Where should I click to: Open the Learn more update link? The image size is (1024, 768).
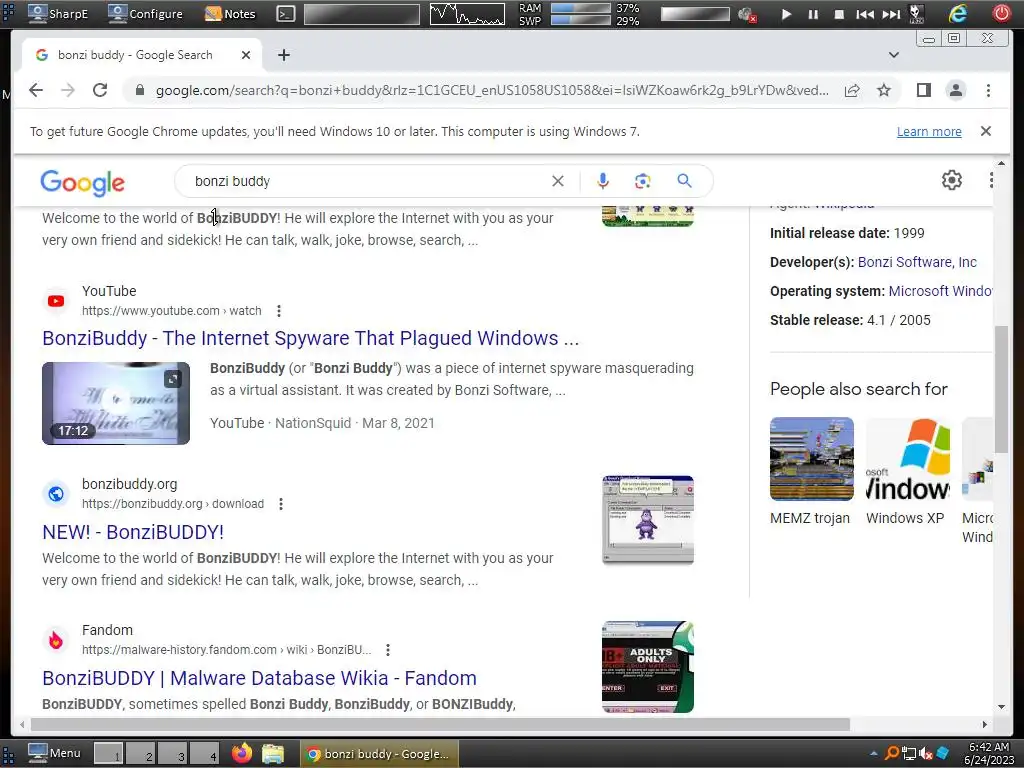coord(929,132)
